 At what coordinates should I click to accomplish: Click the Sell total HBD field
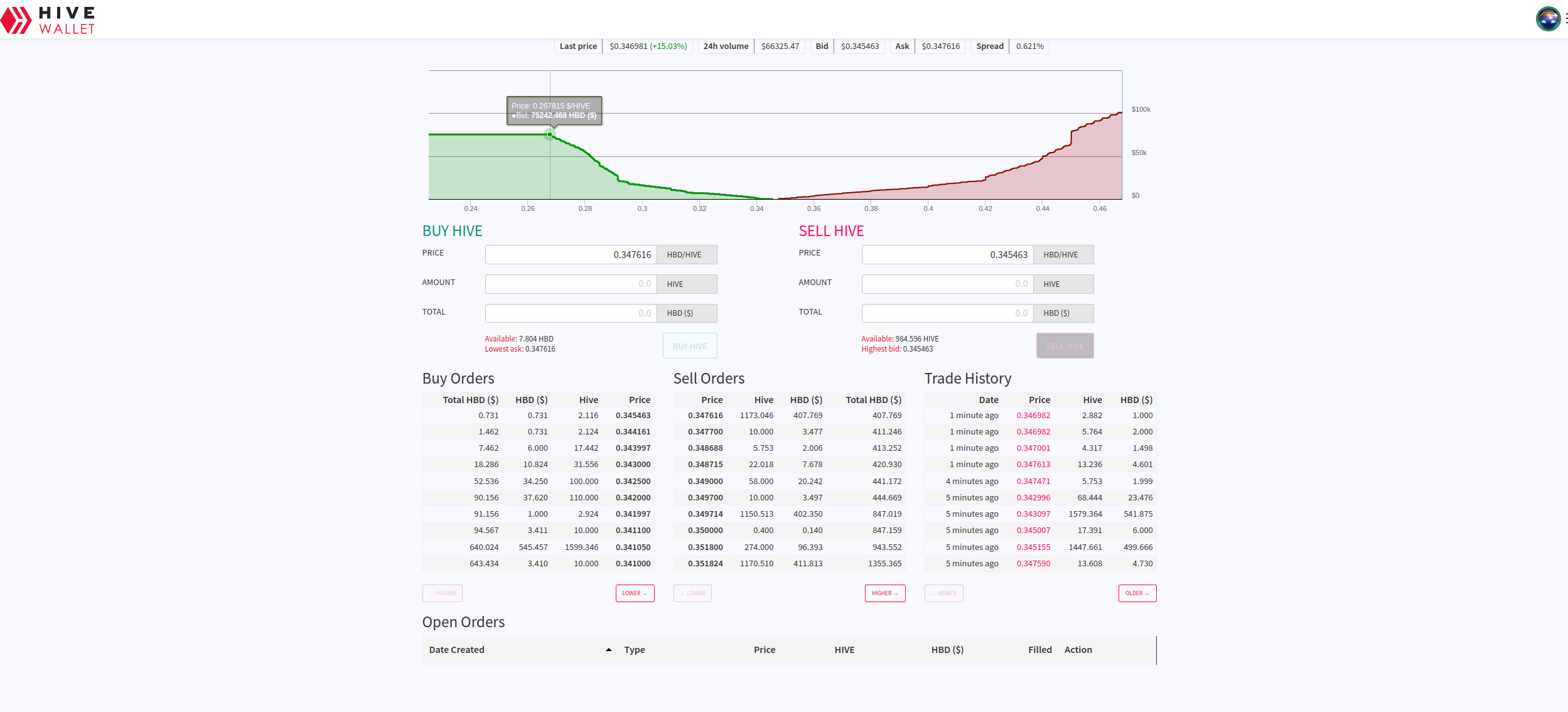coord(947,313)
